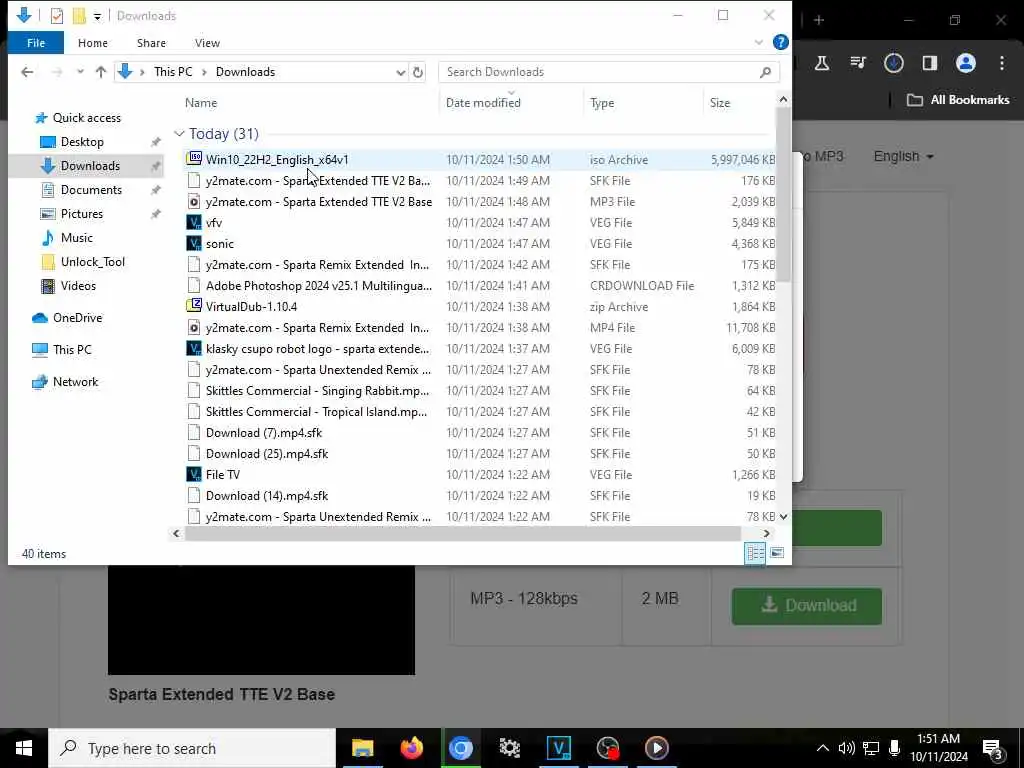1024x768 pixels.
Task: Open Settings gear on the taskbar
Action: [x=509, y=748]
